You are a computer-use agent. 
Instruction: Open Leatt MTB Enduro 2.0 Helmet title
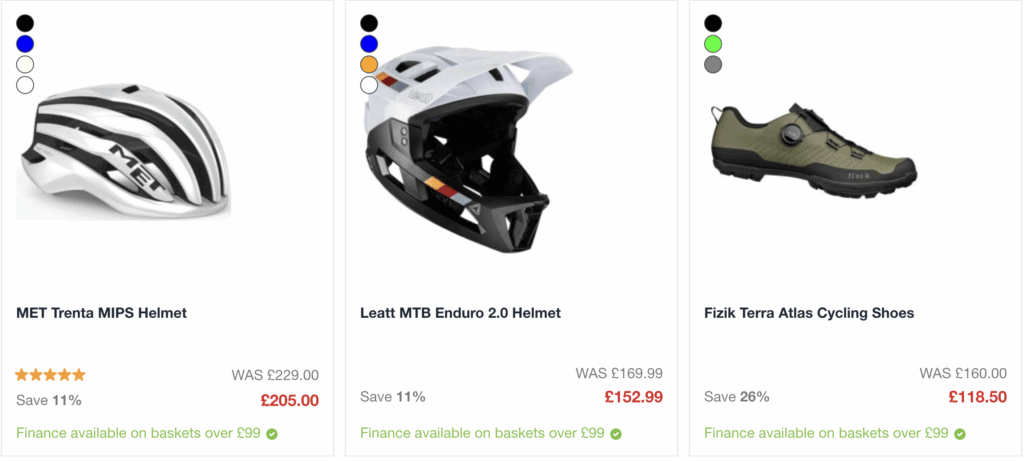tap(460, 313)
